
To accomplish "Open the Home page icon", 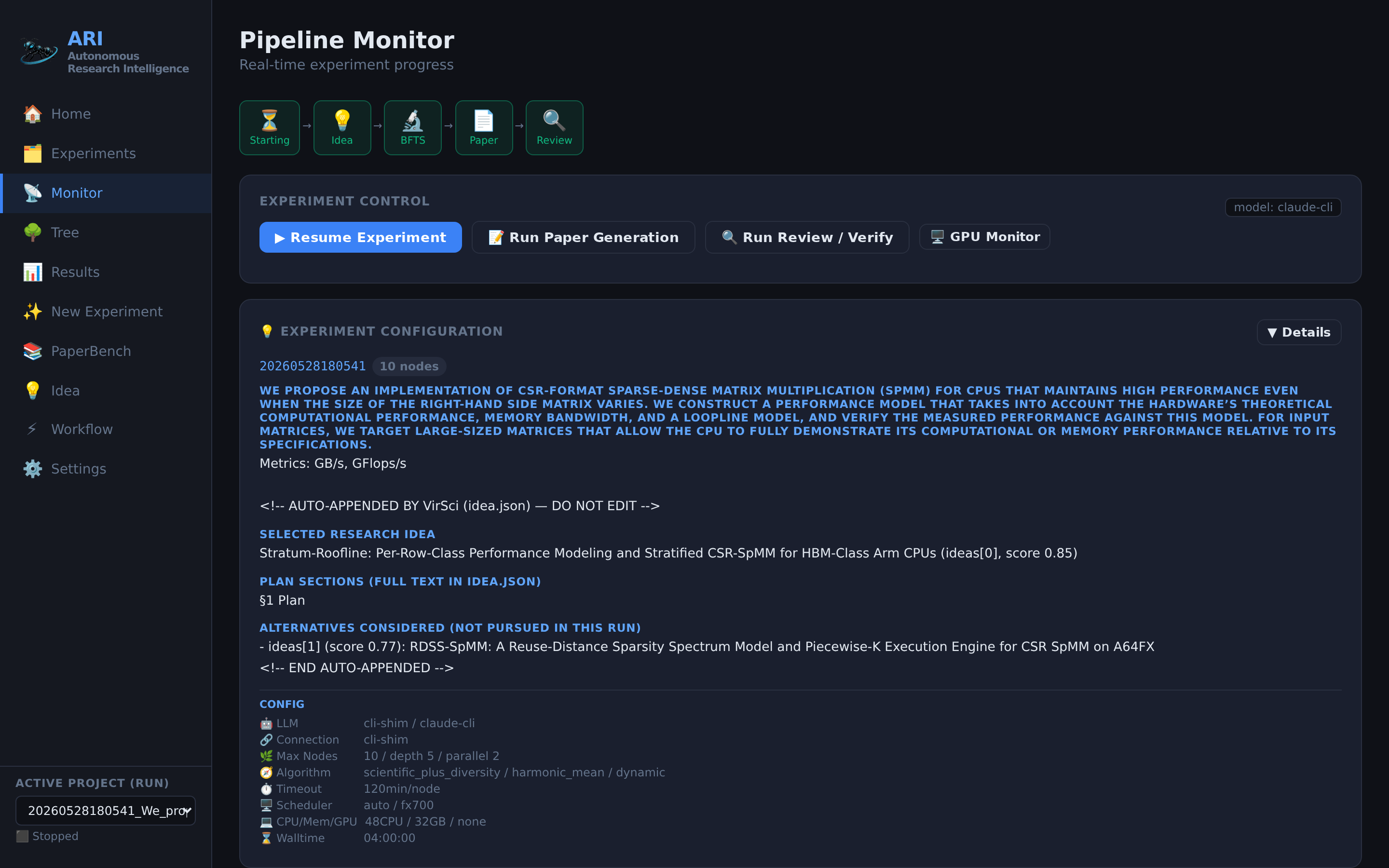I will pos(33,114).
